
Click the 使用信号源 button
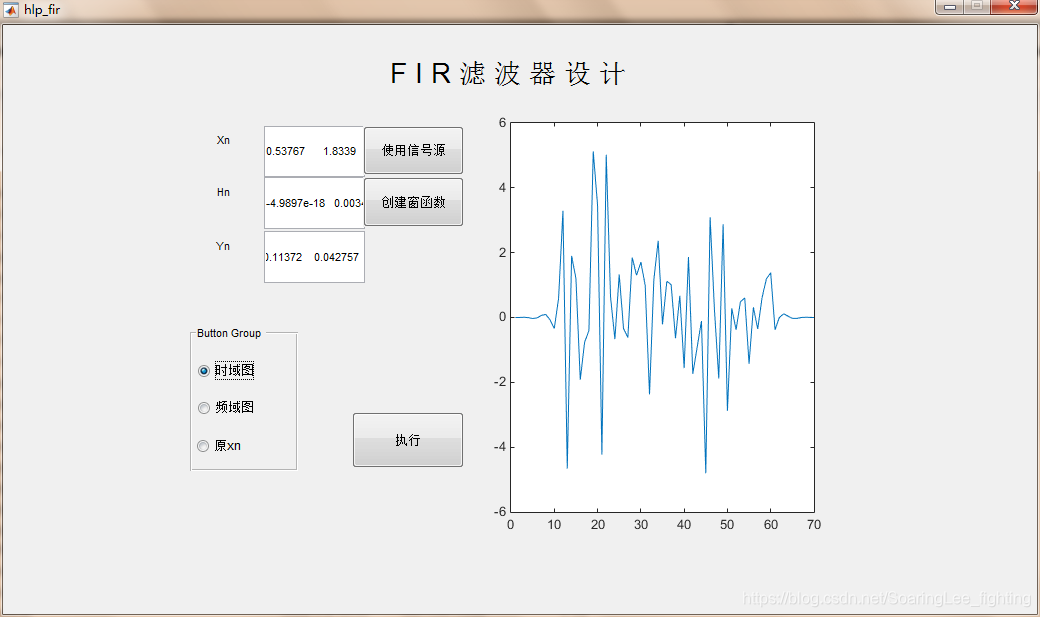pyautogui.click(x=413, y=151)
